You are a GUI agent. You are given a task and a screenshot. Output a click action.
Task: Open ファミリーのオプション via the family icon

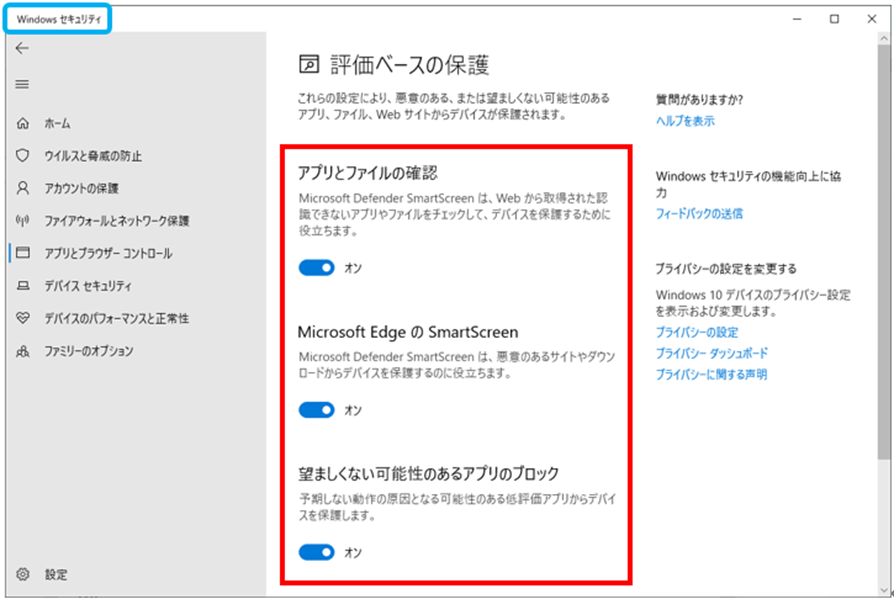point(22,350)
